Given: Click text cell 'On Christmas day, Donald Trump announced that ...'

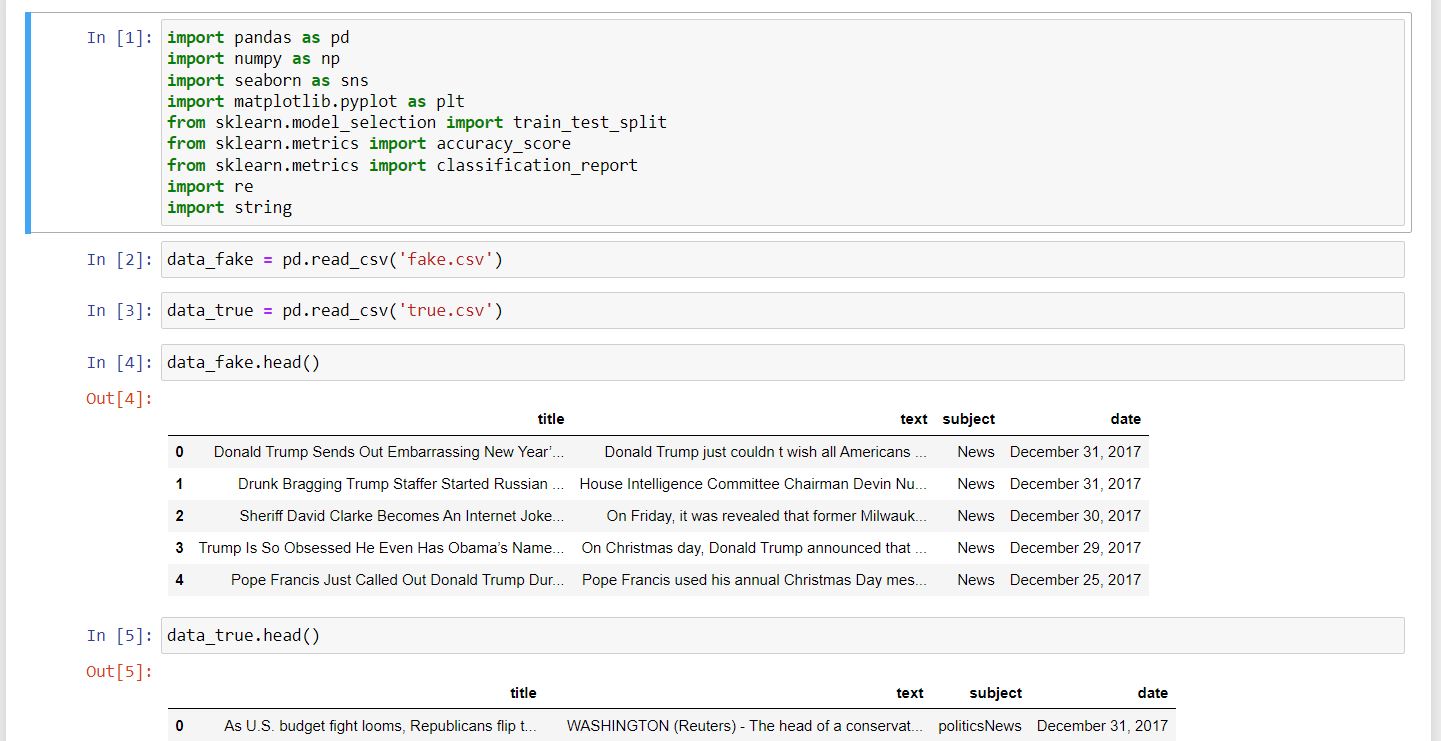Looking at the screenshot, I should click(754, 548).
